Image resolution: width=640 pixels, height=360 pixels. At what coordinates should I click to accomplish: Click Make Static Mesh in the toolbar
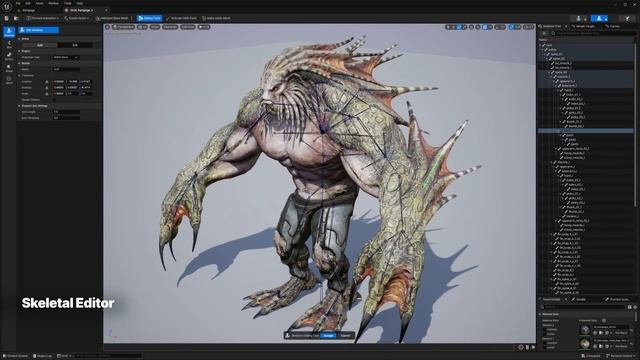pyautogui.click(x=216, y=18)
